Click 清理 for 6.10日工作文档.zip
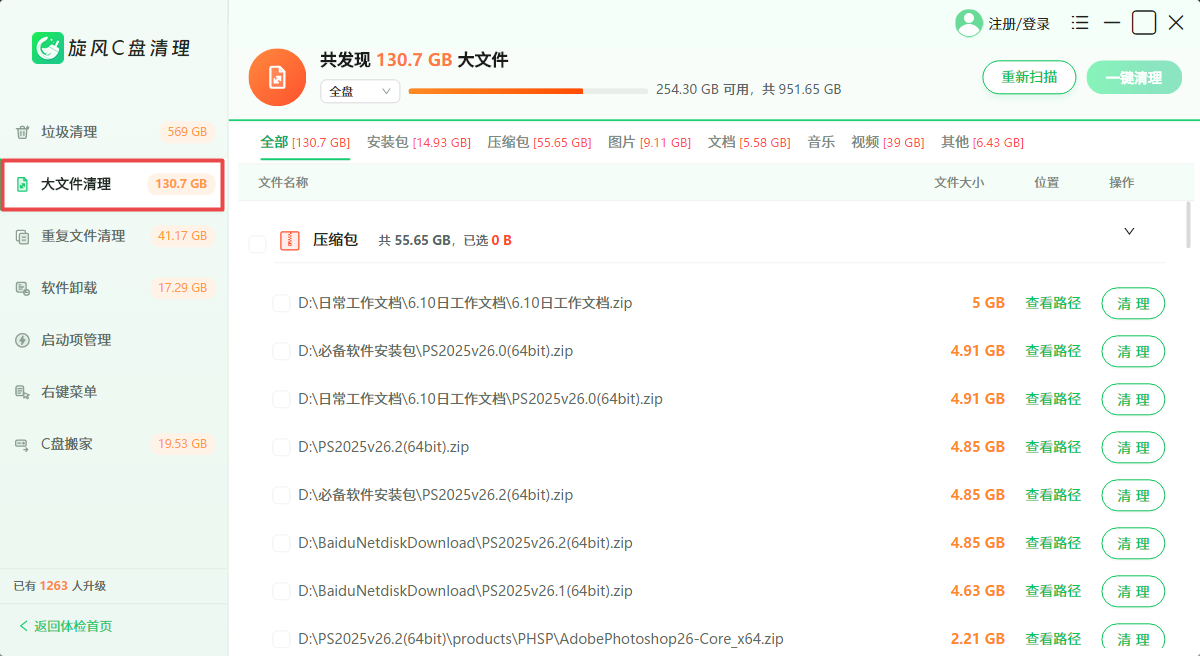 click(x=1133, y=303)
